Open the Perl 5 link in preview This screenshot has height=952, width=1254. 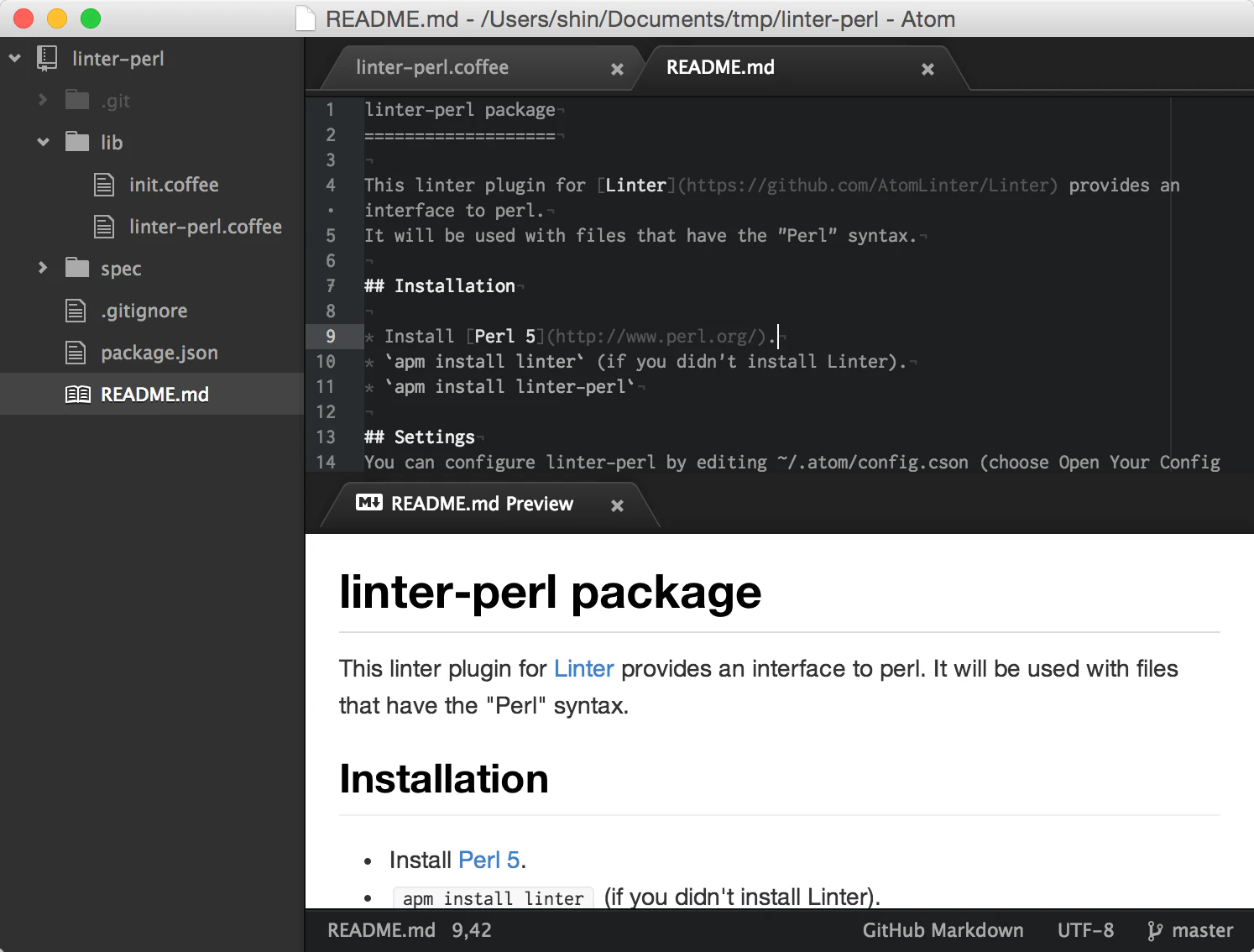coord(489,860)
